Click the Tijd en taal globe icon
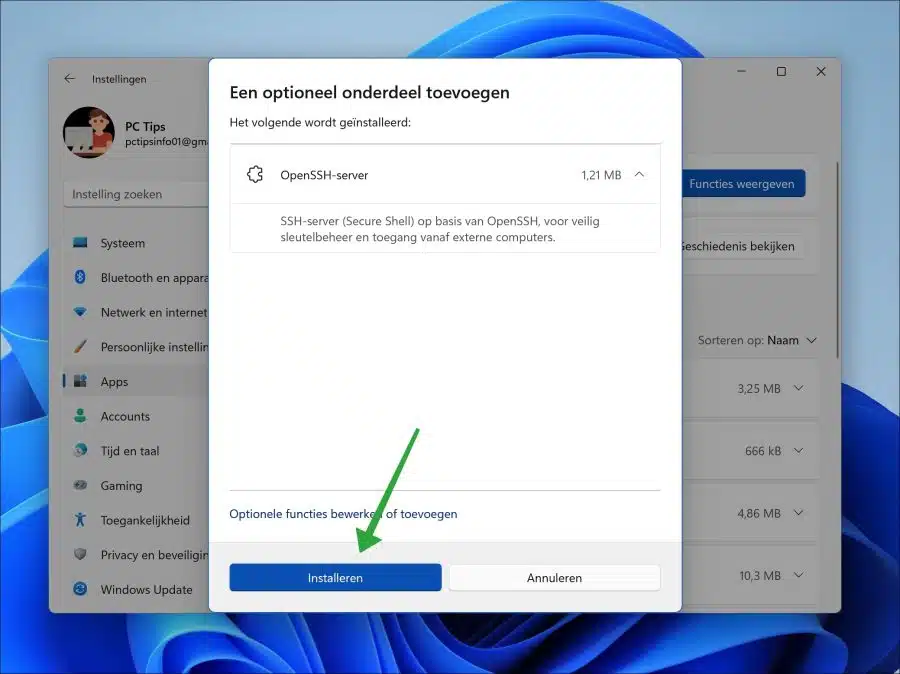 click(x=80, y=450)
